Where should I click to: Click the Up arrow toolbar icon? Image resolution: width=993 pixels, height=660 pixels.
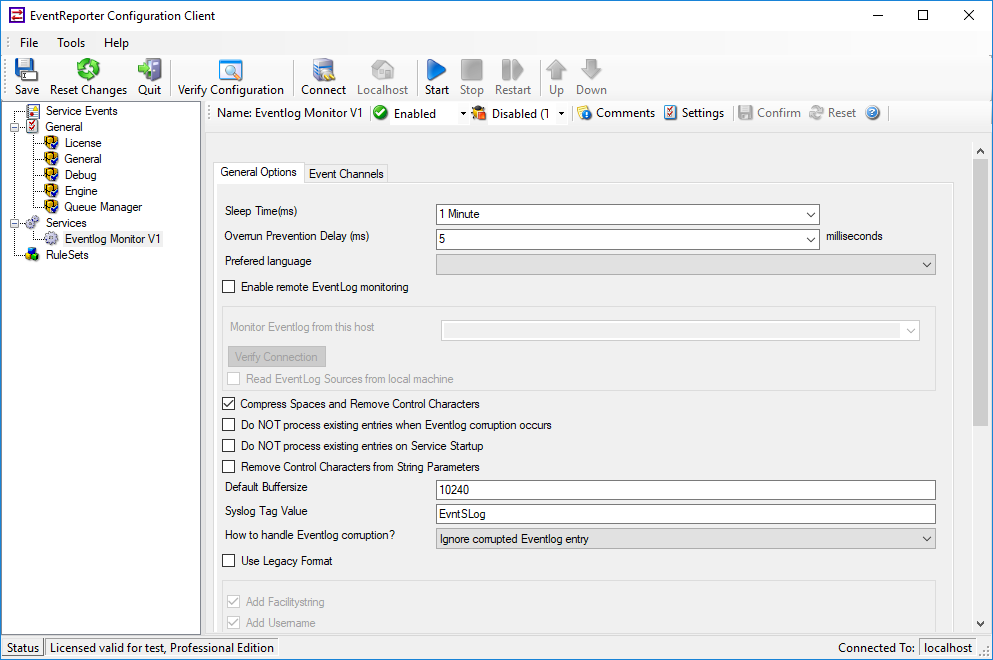[556, 70]
